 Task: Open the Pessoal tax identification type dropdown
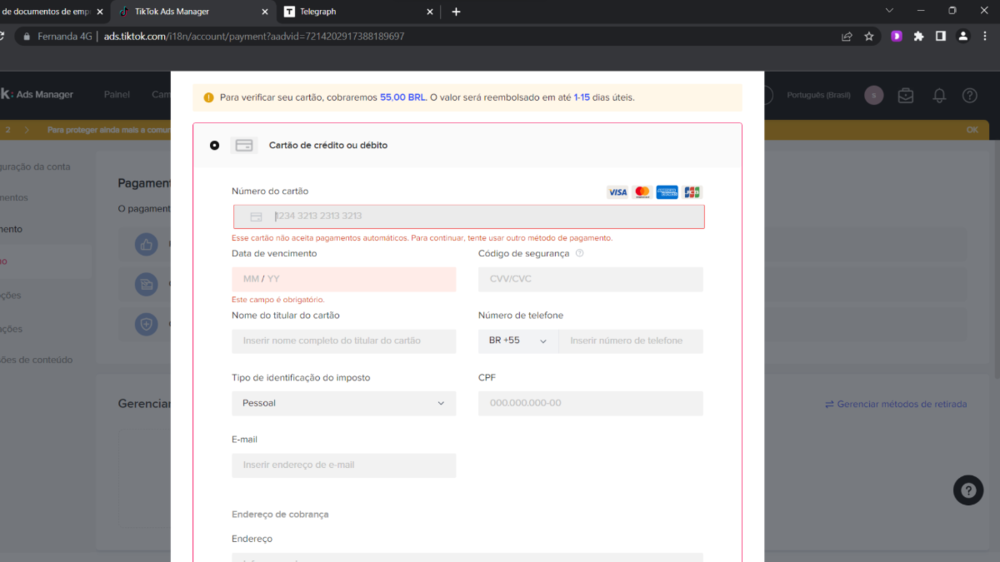(344, 403)
